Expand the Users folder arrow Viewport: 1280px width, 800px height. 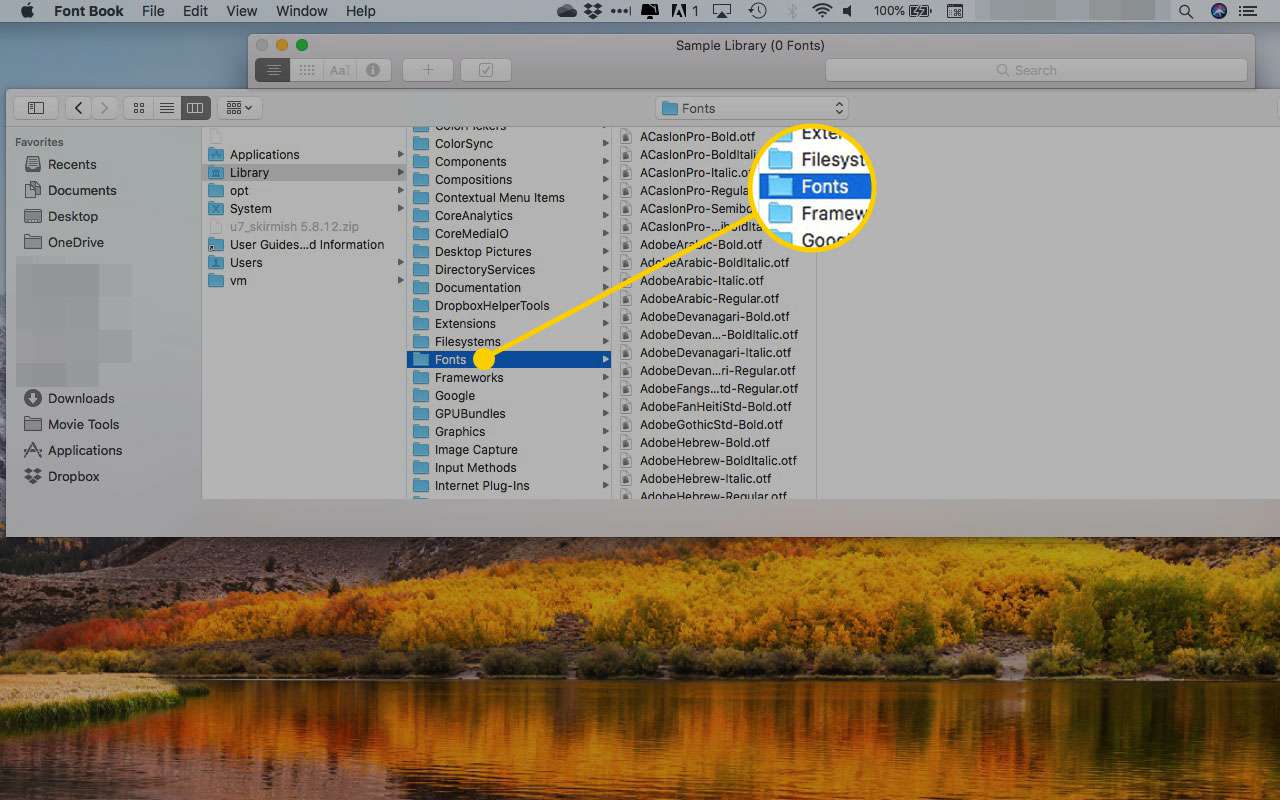coord(400,262)
